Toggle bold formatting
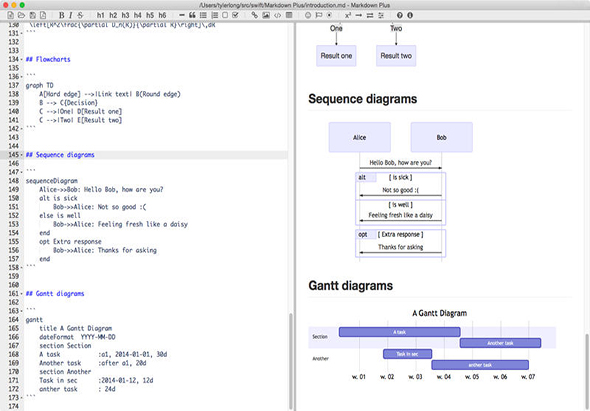 pos(61,15)
